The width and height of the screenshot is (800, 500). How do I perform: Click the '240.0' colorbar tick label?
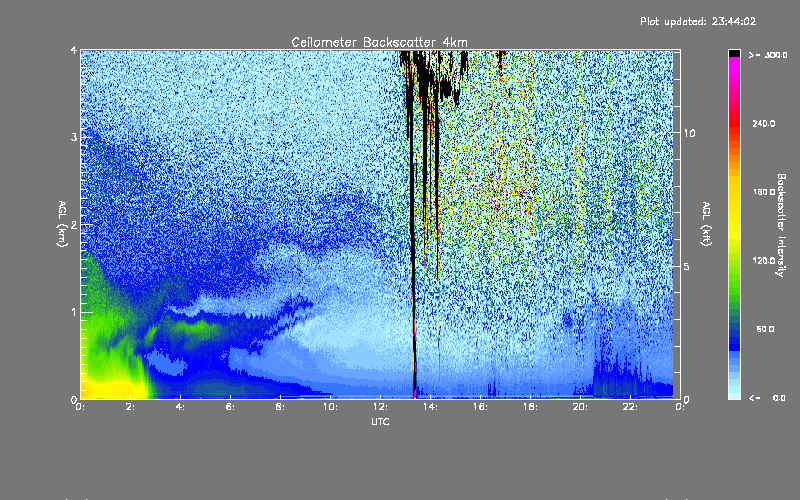point(764,123)
